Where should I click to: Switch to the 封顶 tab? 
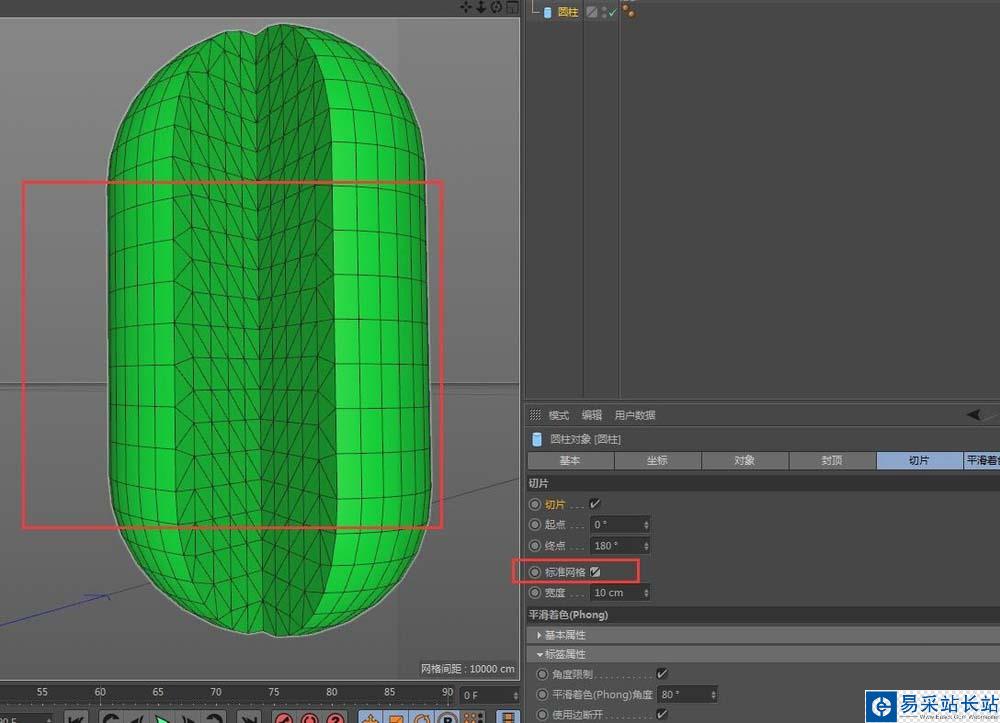[832, 460]
